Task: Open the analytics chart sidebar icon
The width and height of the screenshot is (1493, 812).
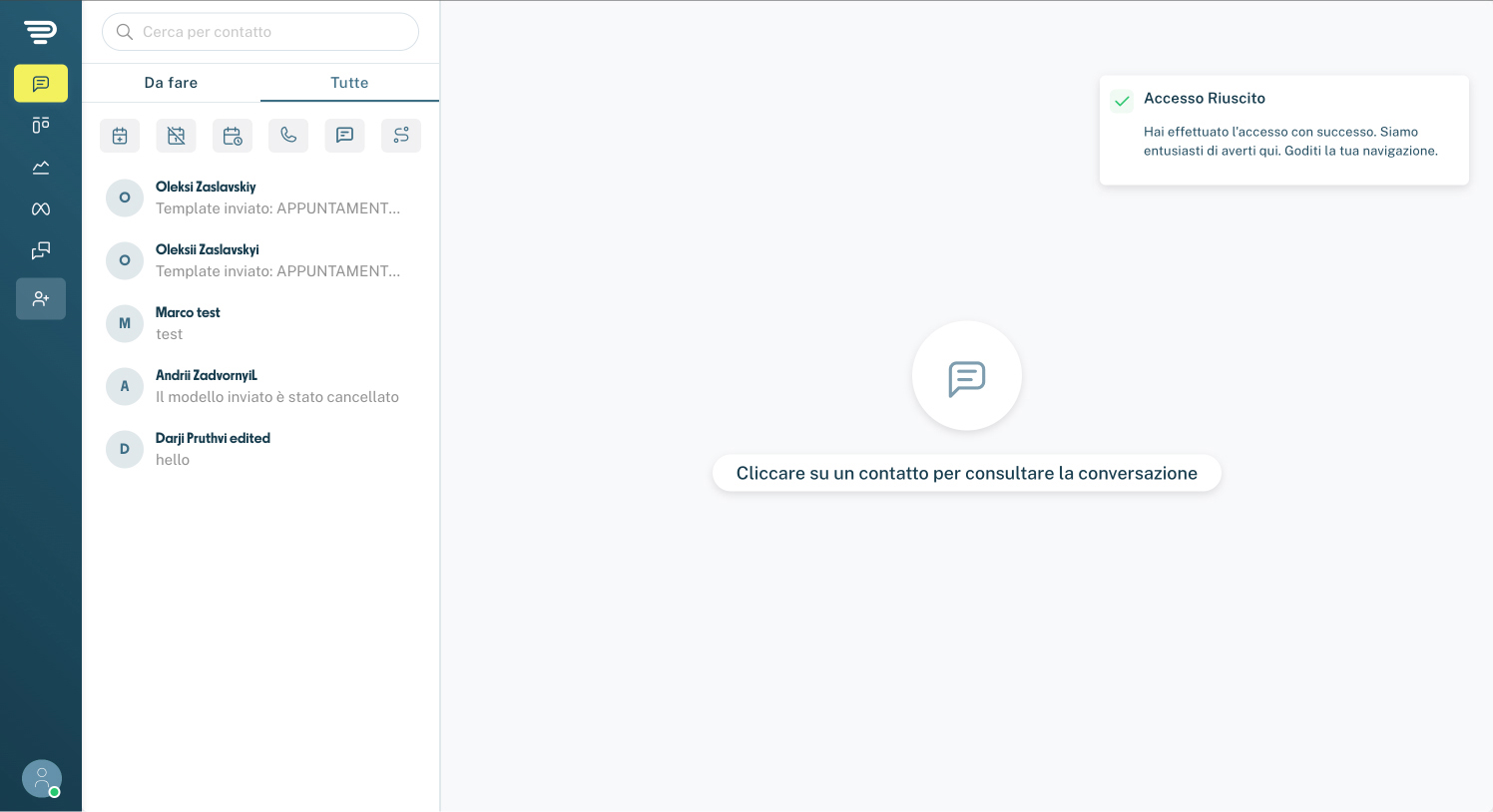Action: [x=41, y=167]
